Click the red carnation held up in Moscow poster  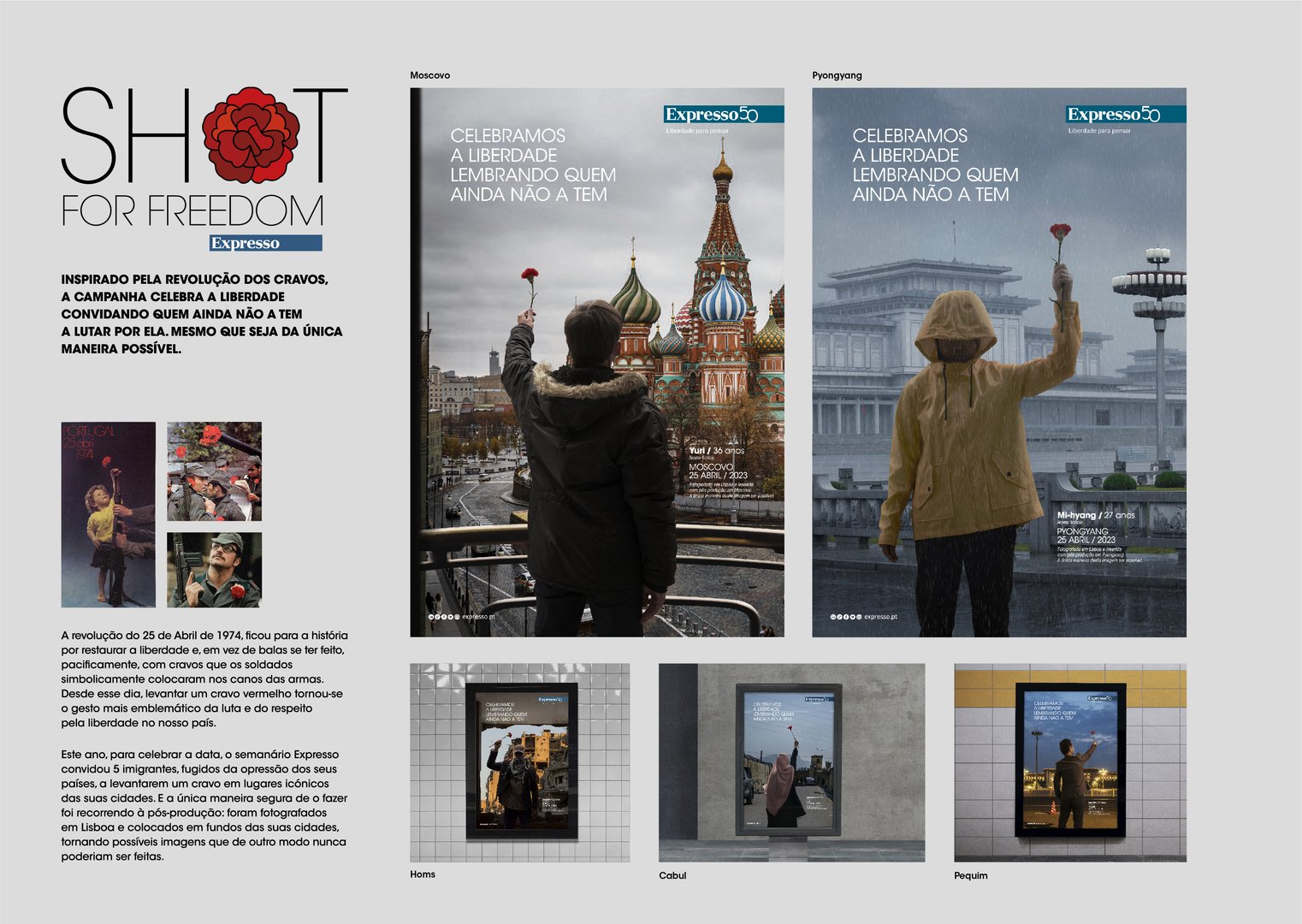530,277
